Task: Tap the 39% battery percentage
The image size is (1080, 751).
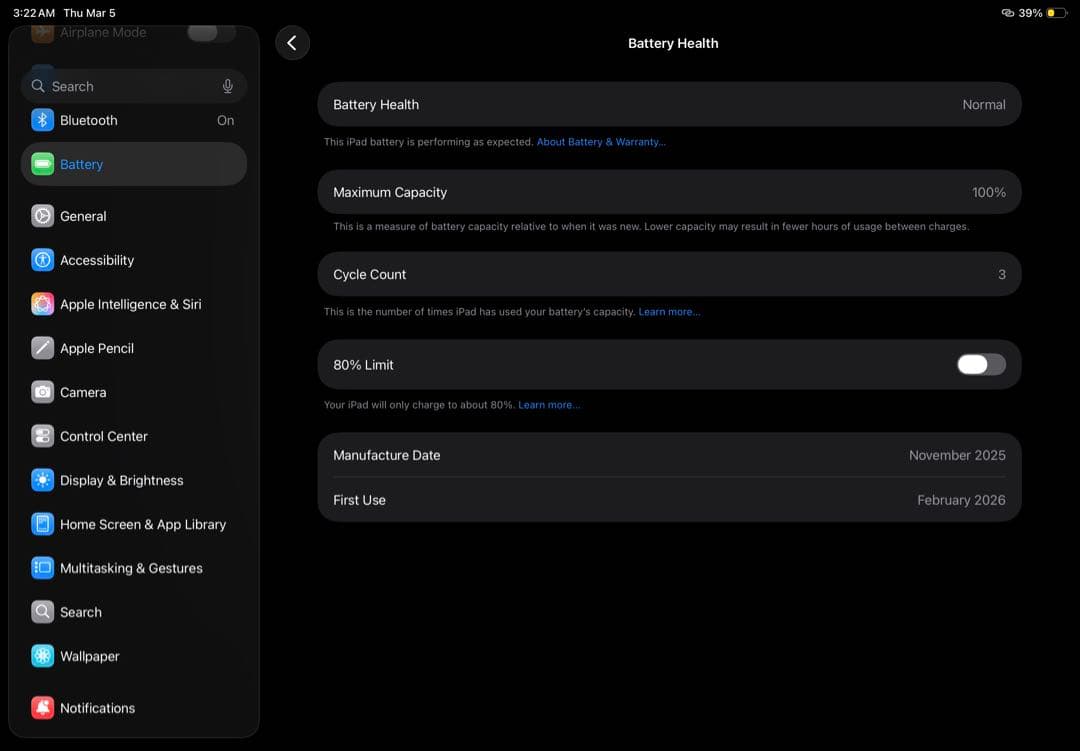Action: tap(1030, 13)
